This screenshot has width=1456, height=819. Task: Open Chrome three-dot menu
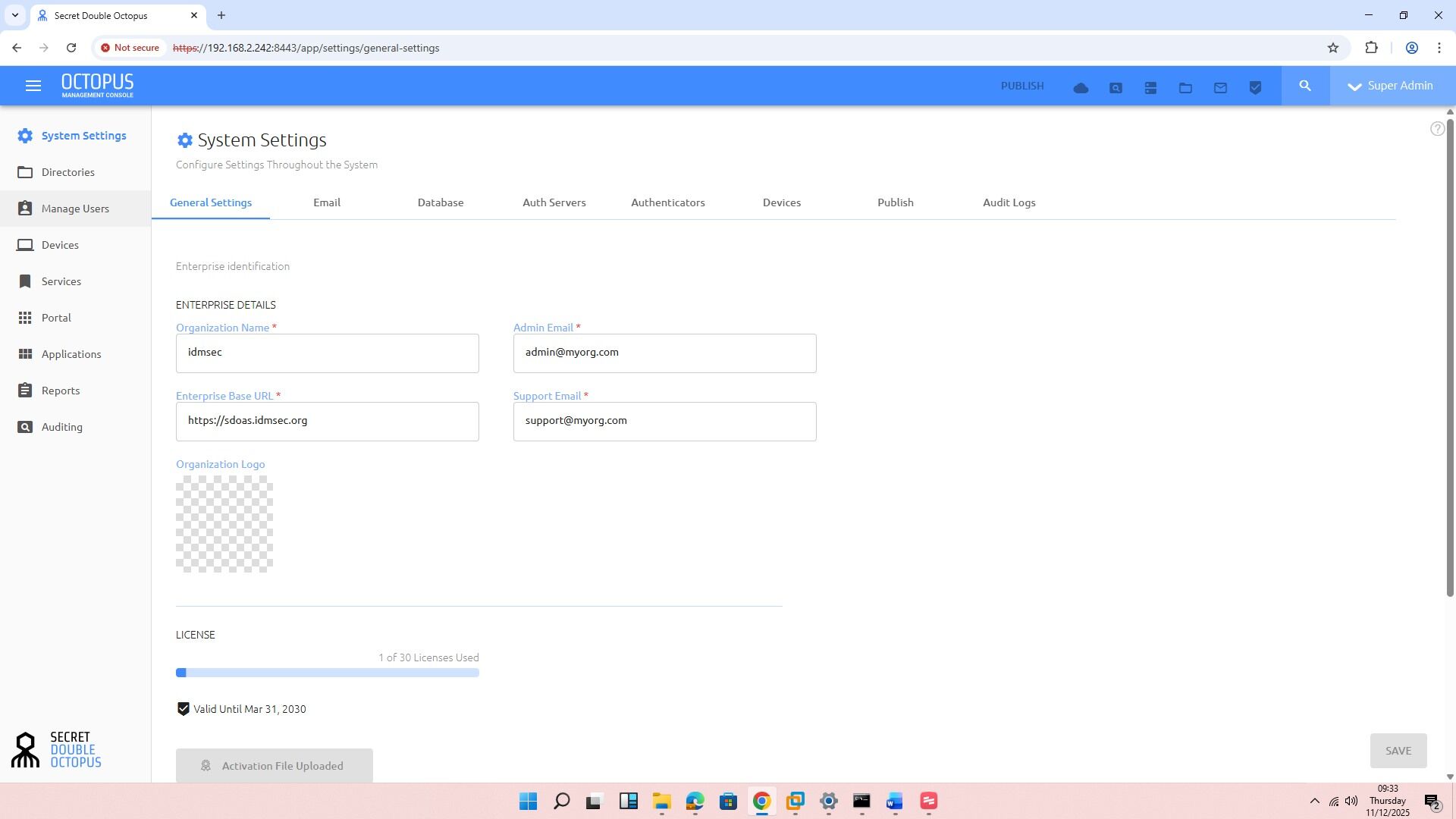(1439, 48)
